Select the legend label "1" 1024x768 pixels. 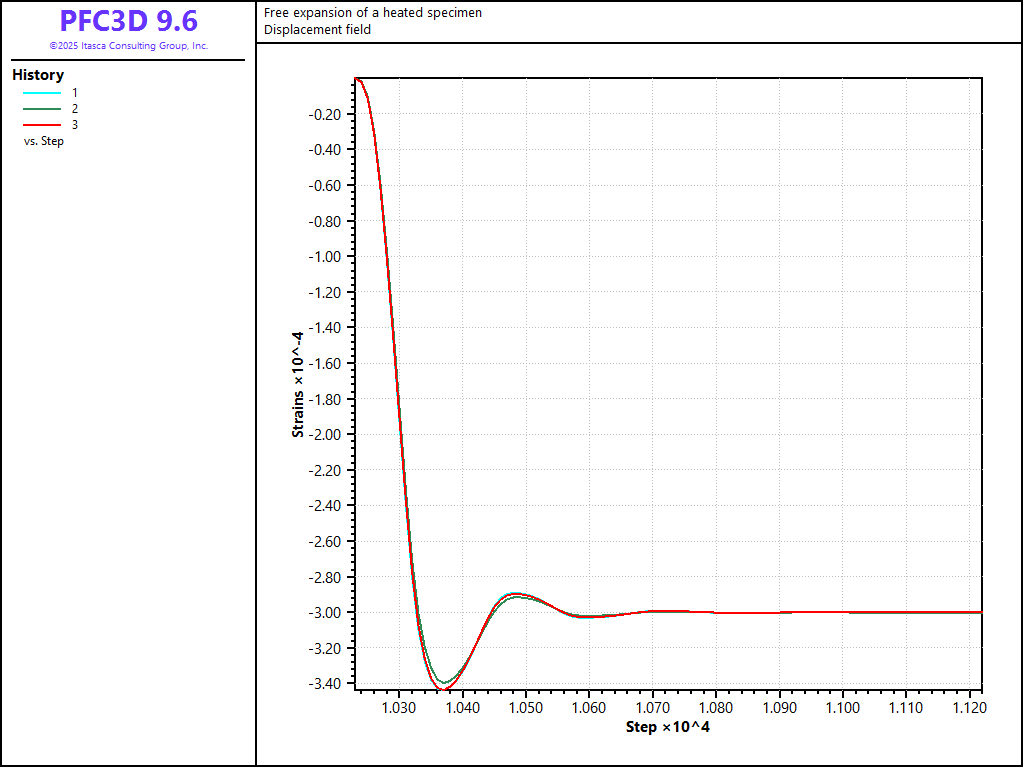point(75,92)
